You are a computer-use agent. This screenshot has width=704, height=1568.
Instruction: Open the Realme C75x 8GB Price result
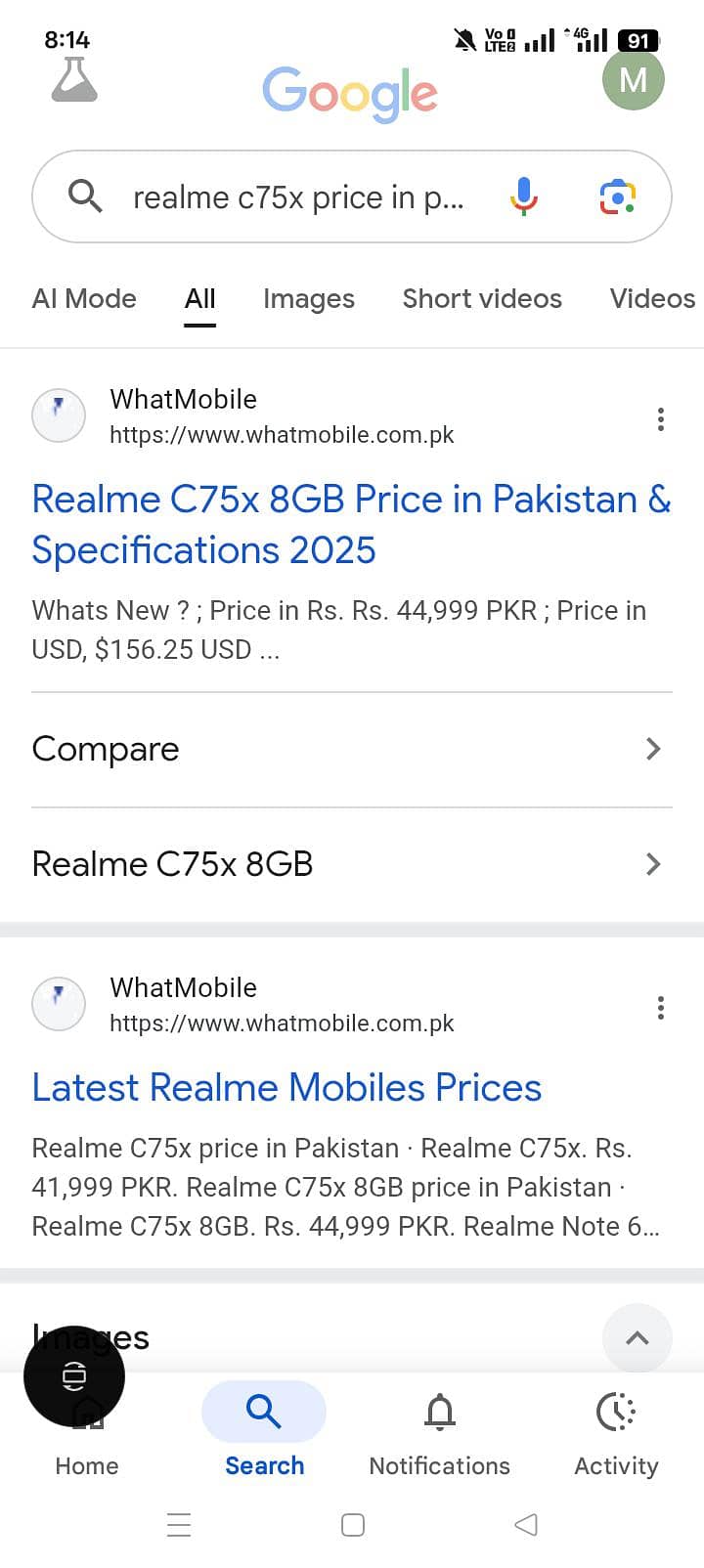click(352, 524)
